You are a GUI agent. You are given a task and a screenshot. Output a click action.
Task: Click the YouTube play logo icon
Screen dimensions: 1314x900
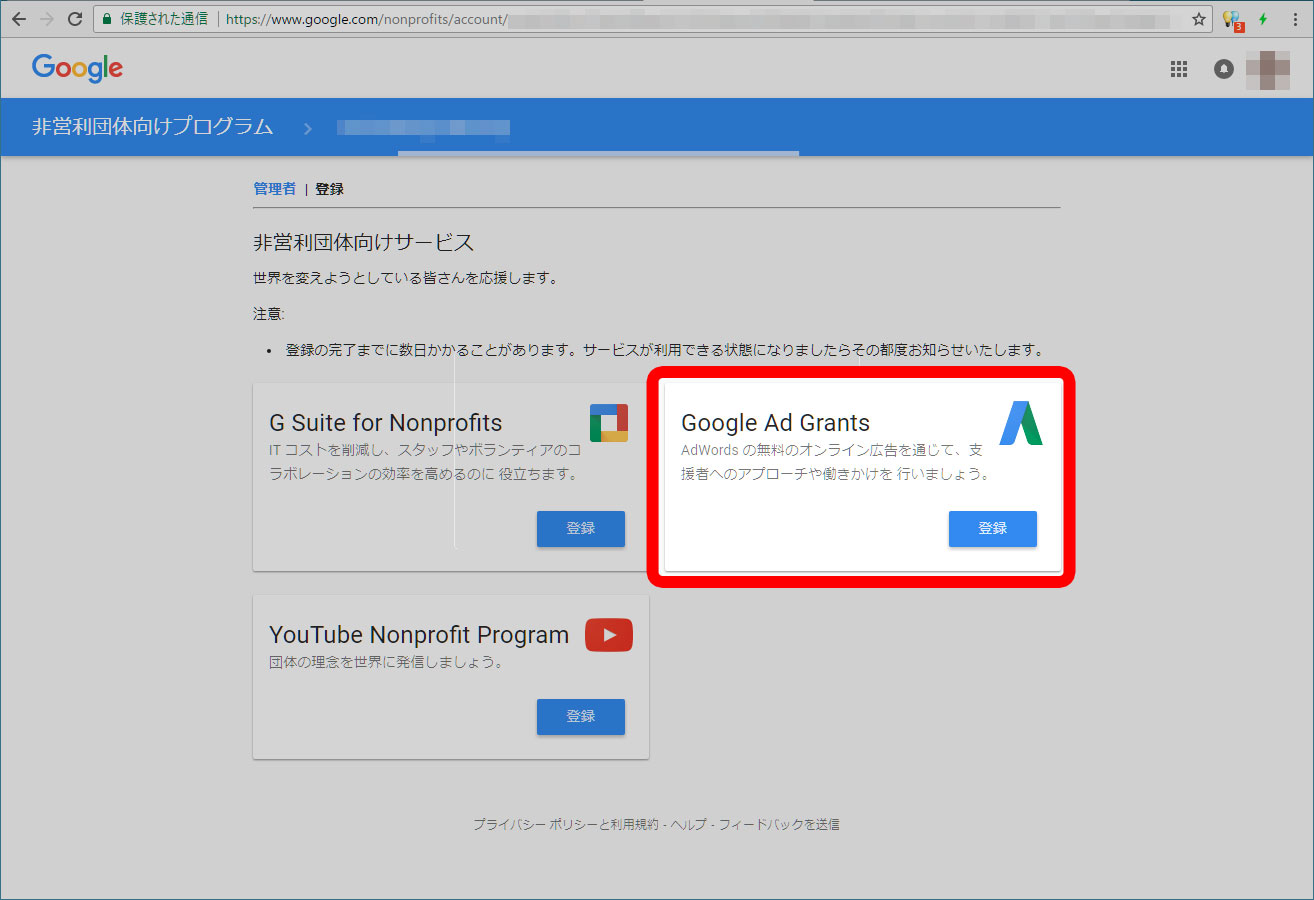(609, 635)
